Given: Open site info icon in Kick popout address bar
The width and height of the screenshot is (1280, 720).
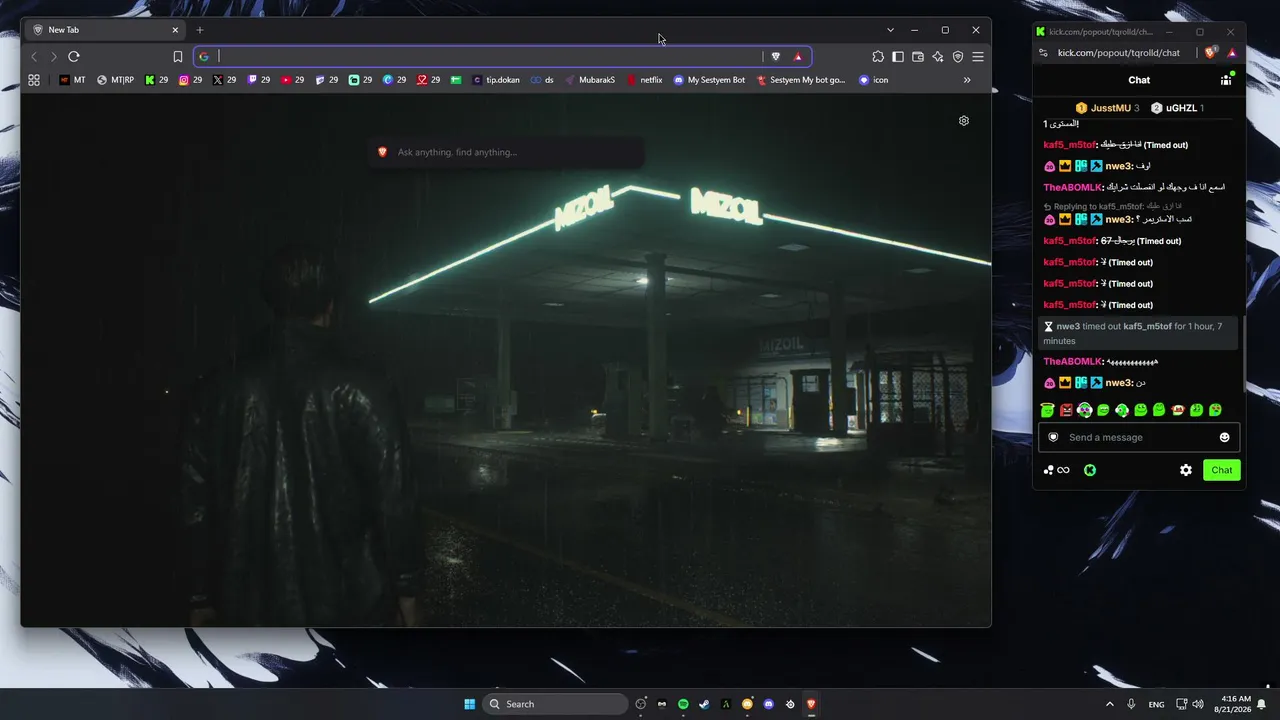Looking at the screenshot, I should (1044, 53).
